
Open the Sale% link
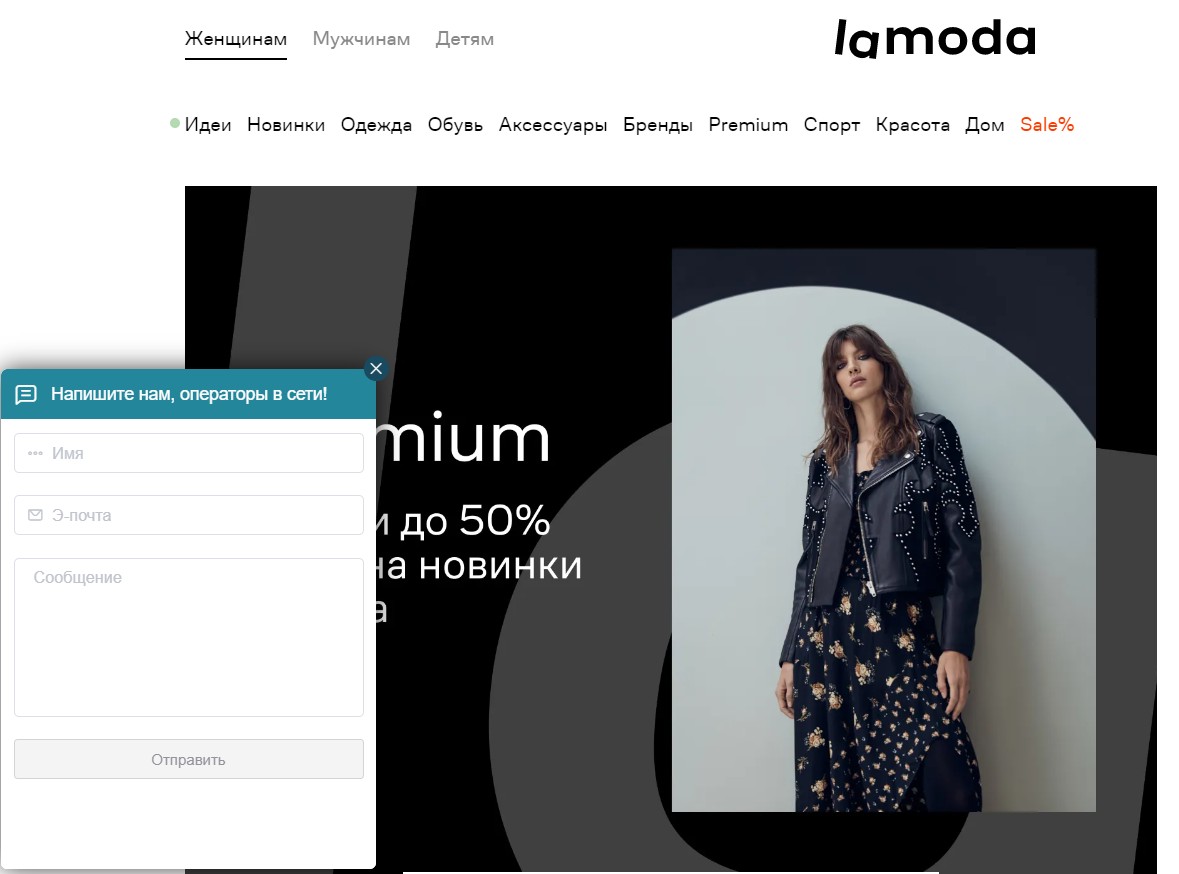pos(1047,125)
